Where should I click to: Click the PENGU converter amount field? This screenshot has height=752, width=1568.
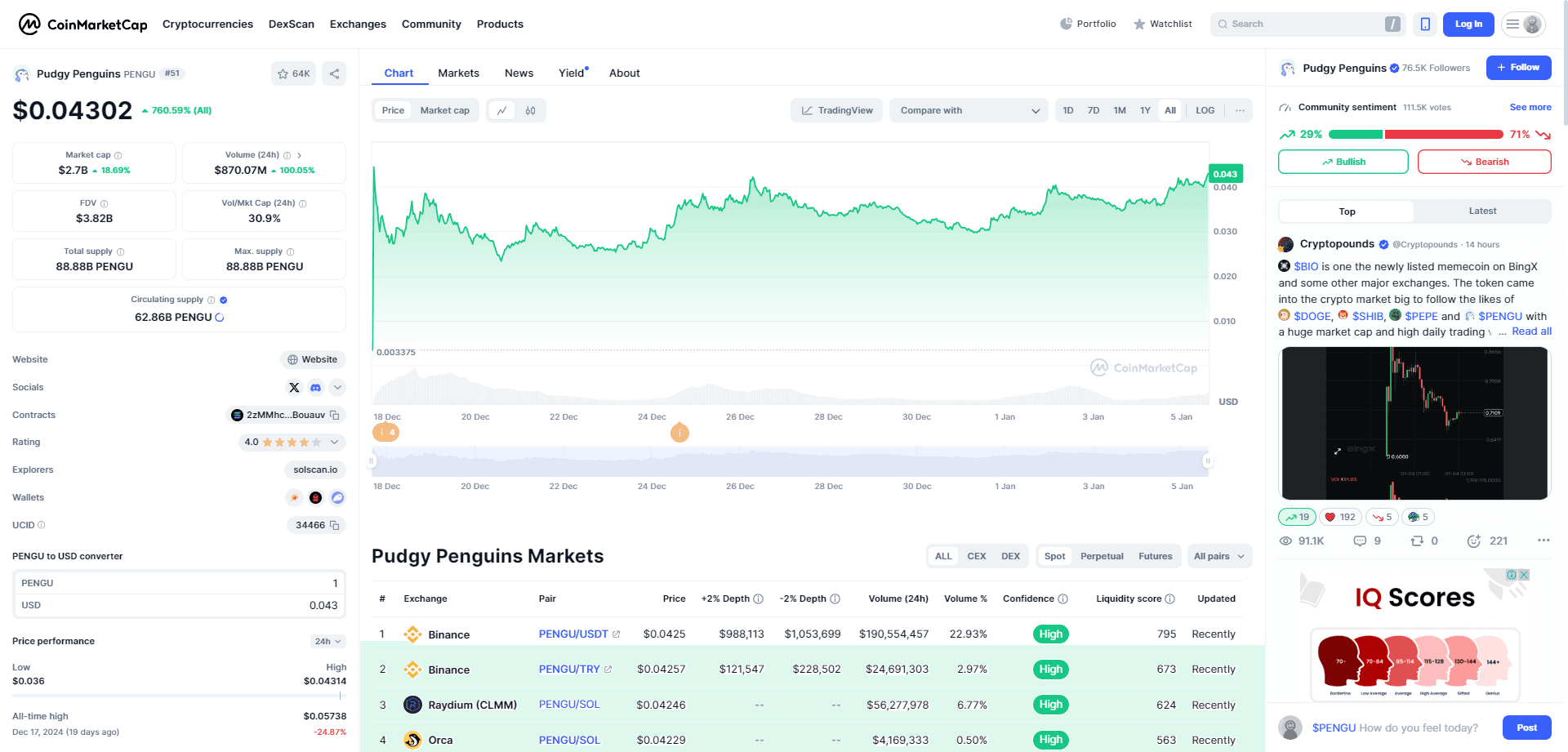tap(179, 583)
